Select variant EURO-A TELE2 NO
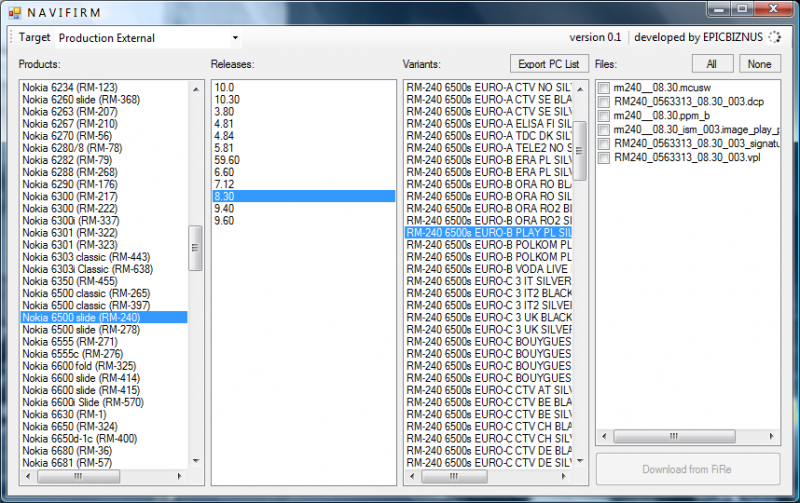This screenshot has height=503, width=800. click(x=488, y=148)
